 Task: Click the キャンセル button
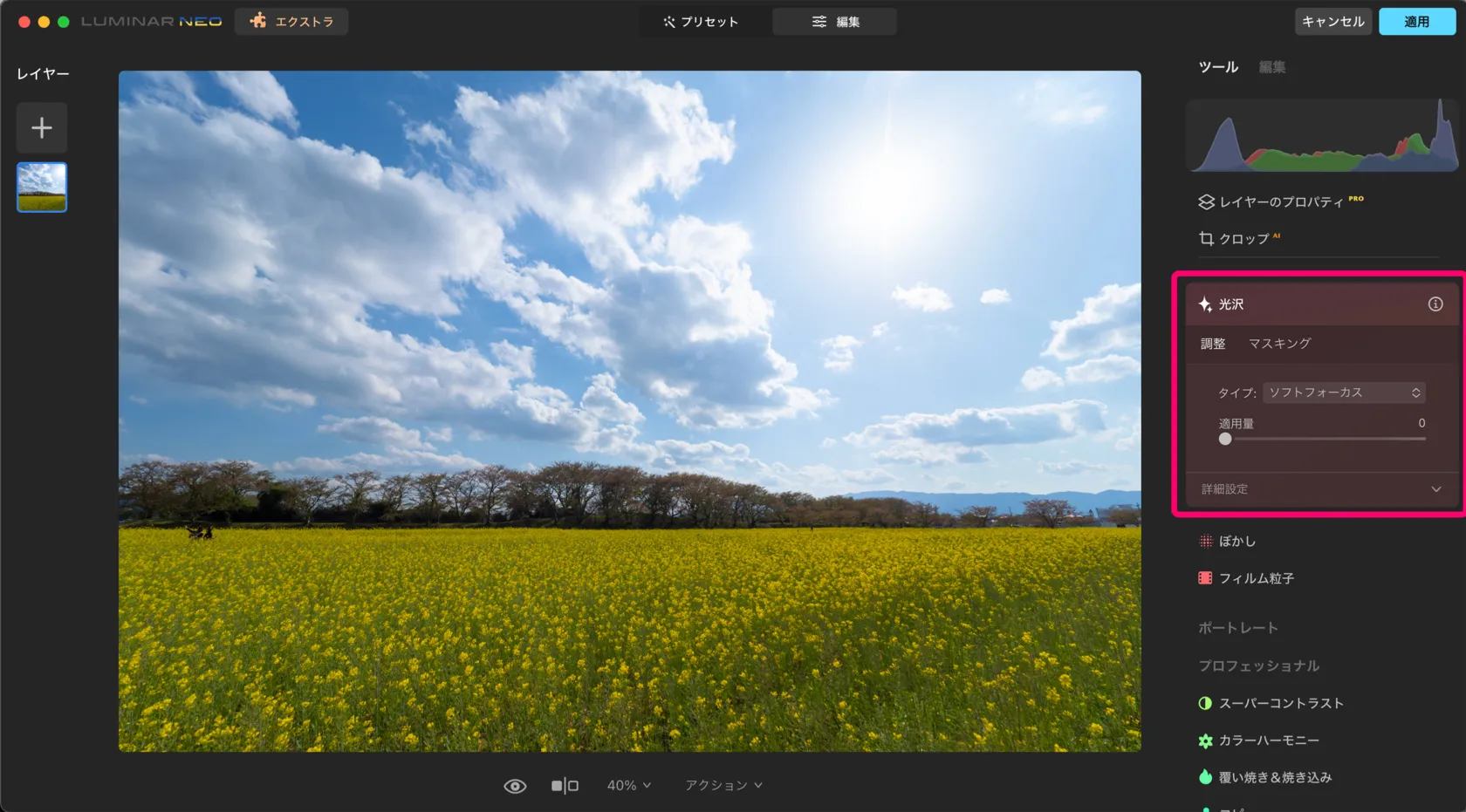click(x=1332, y=22)
